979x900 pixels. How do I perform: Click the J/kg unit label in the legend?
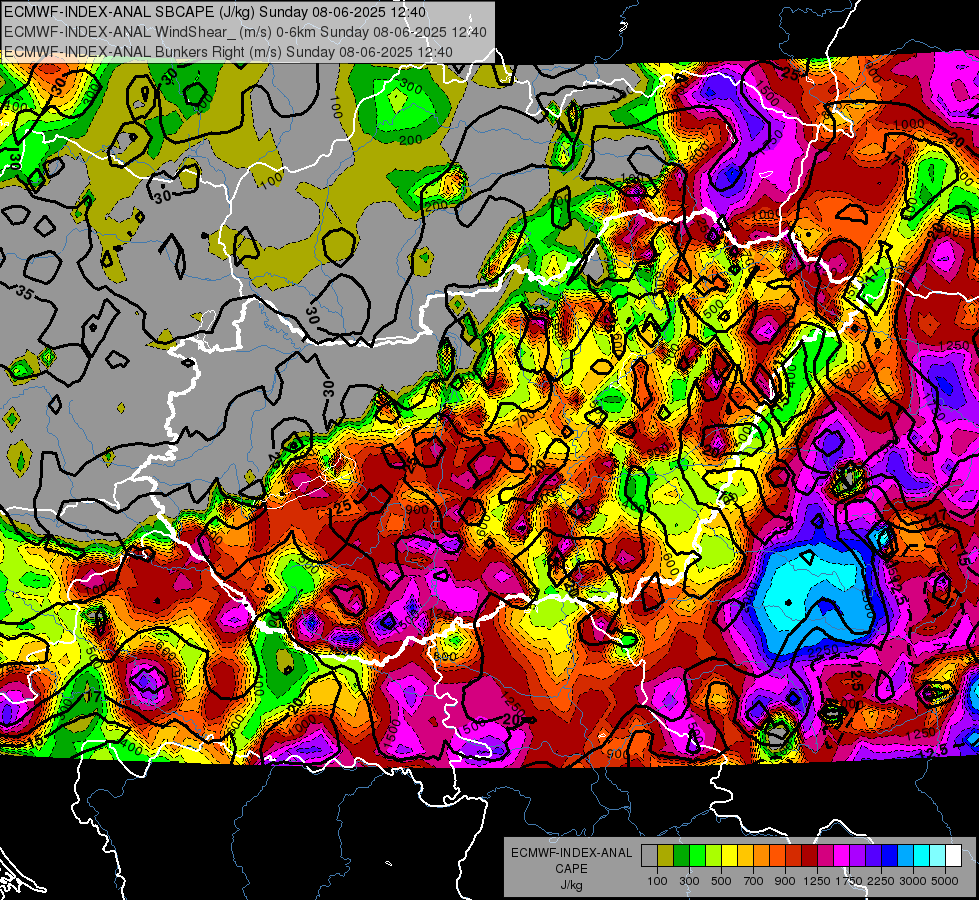571,885
